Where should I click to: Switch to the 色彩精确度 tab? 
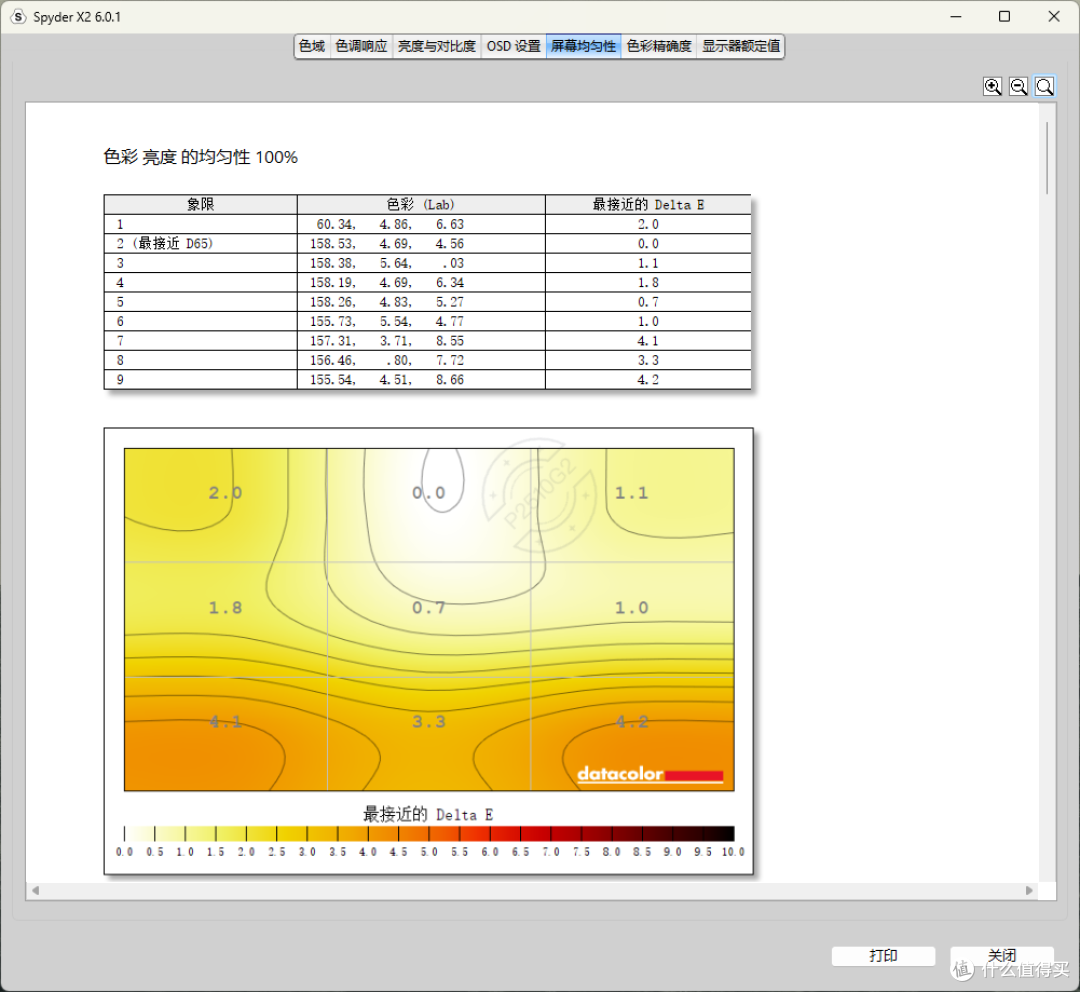click(x=658, y=46)
